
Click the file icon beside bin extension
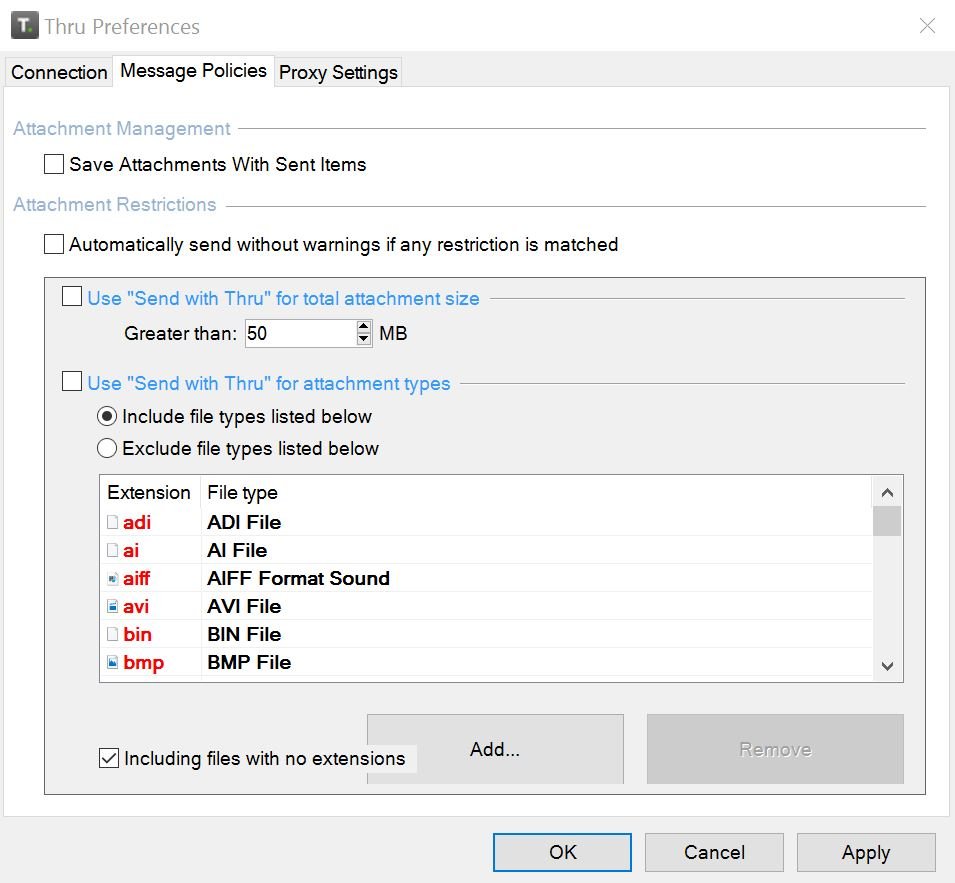click(113, 635)
